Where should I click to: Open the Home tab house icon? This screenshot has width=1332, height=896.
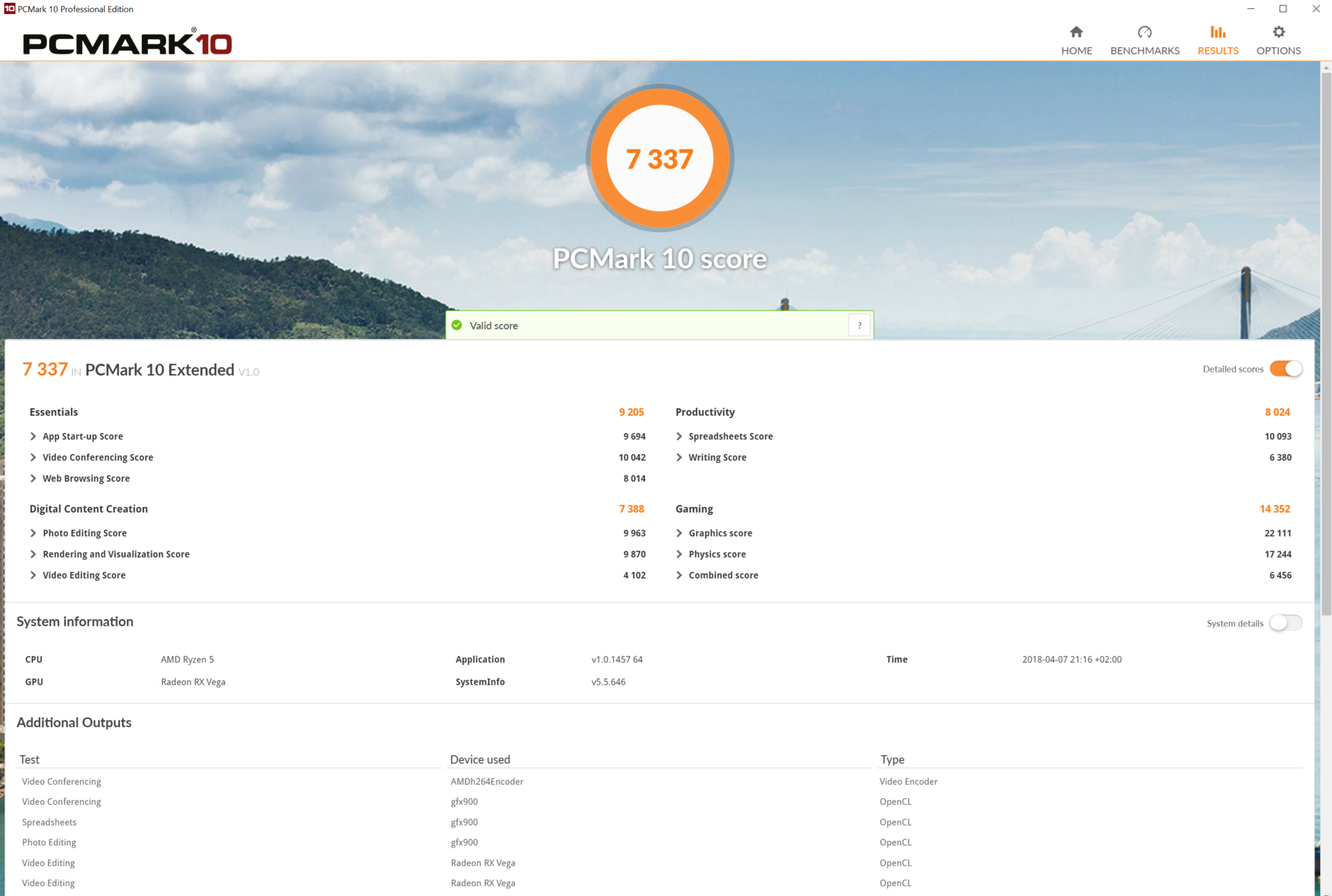[x=1076, y=32]
